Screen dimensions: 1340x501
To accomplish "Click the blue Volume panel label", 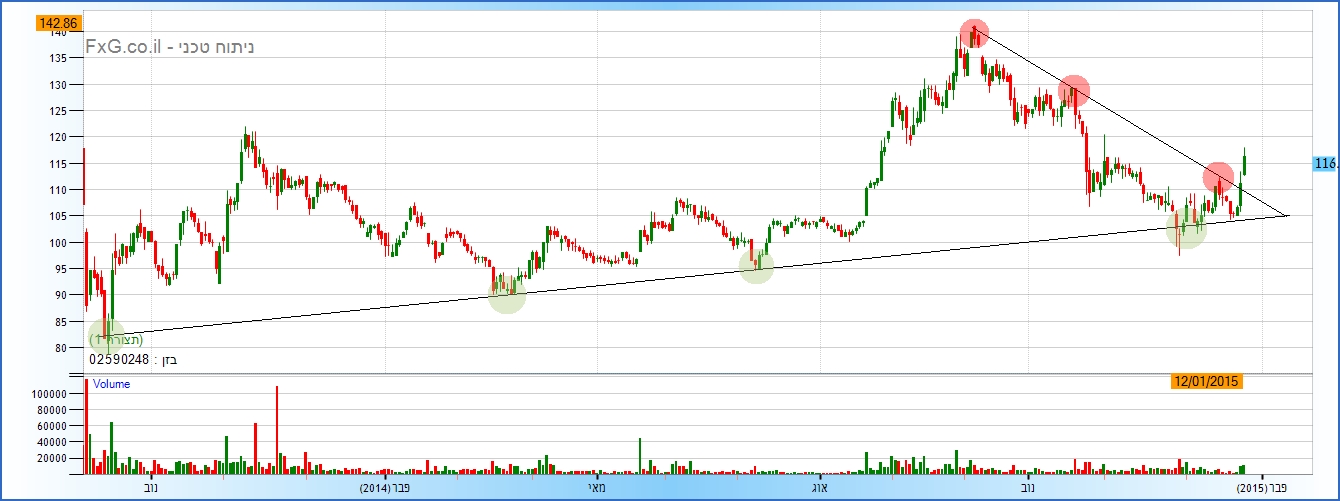I will pos(112,384).
